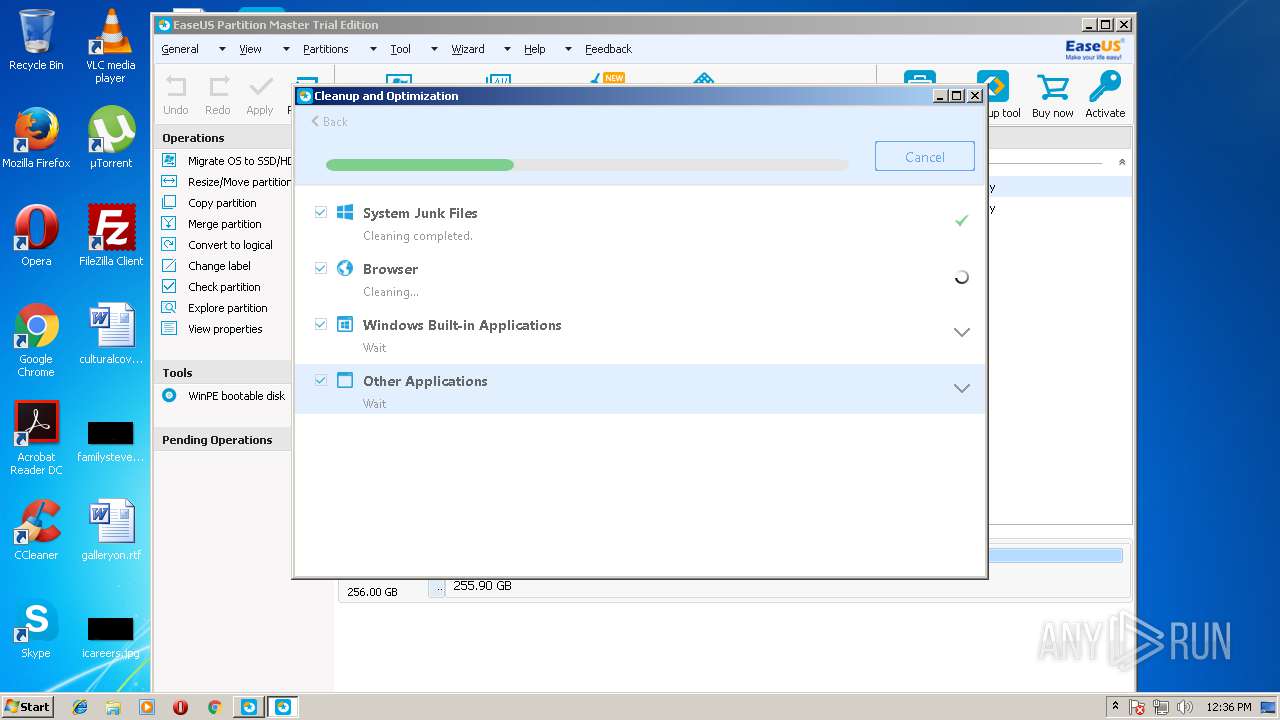This screenshot has width=1280, height=720.
Task: Click the Redo toolbar icon
Action: pyautogui.click(x=218, y=87)
